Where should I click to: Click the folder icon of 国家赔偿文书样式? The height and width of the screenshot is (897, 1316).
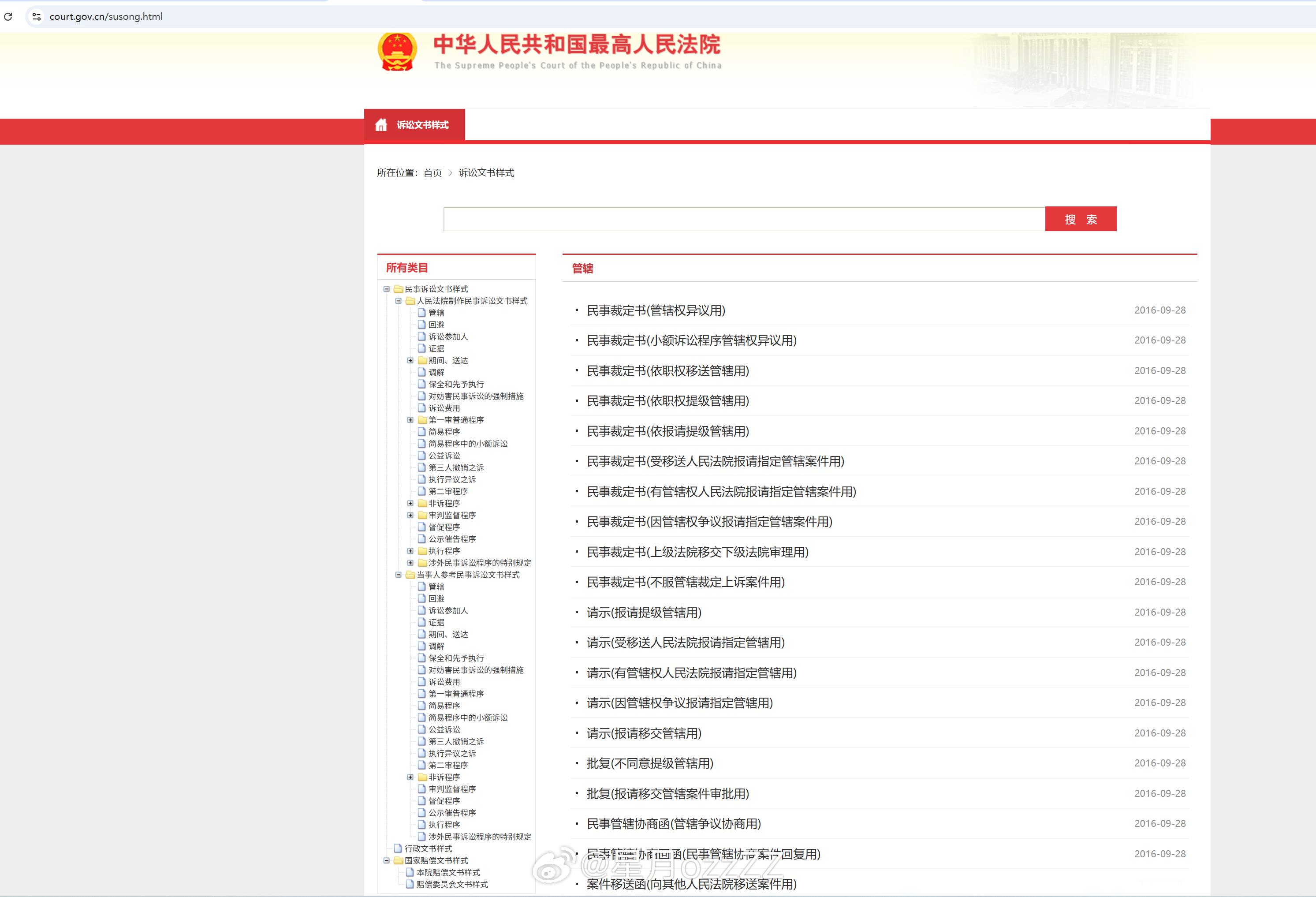[x=398, y=860]
